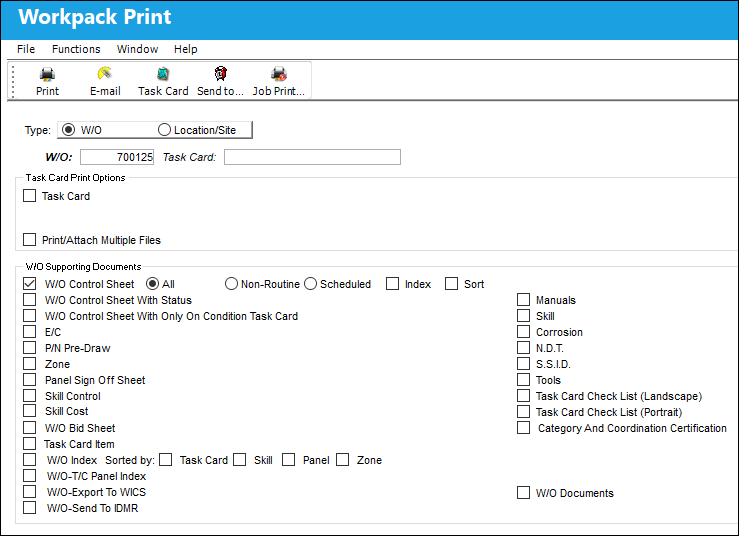Check Sorted by Panel checkbox
739x536 pixels.
click(288, 460)
